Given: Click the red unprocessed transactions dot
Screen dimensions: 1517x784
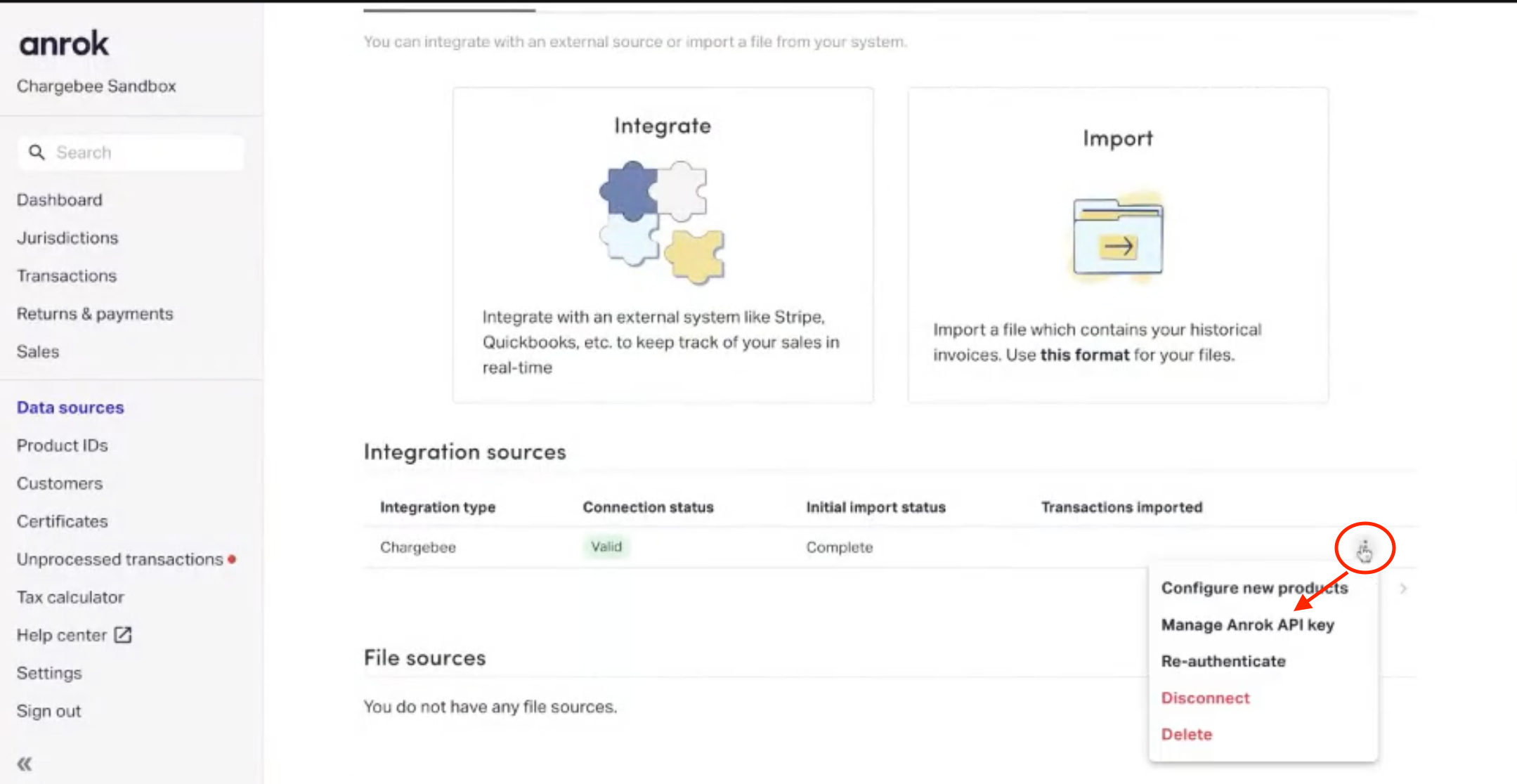Looking at the screenshot, I should (232, 560).
